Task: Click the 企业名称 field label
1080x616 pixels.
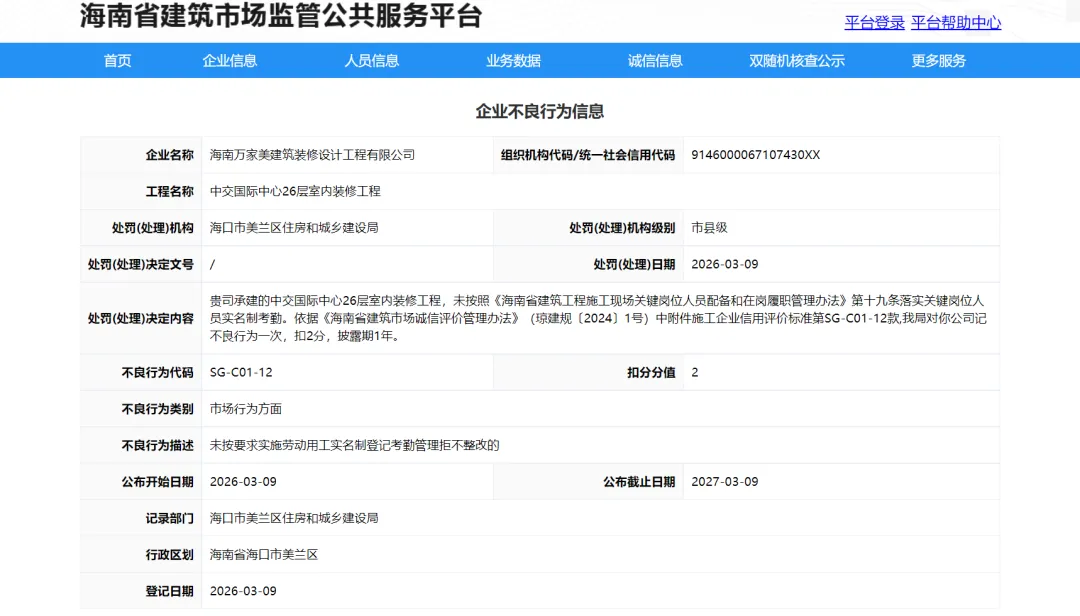Action: [169, 155]
